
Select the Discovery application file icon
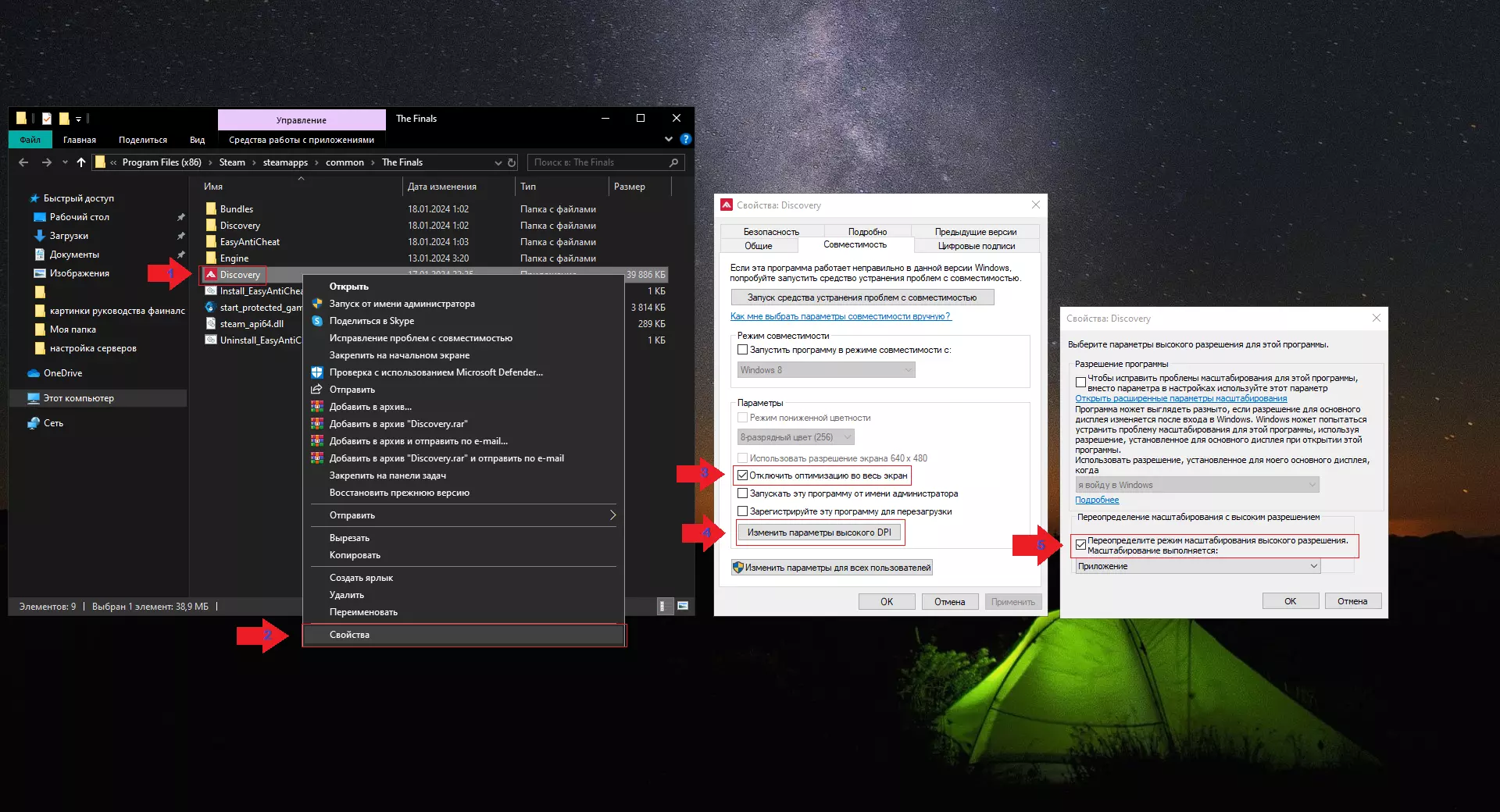point(210,274)
